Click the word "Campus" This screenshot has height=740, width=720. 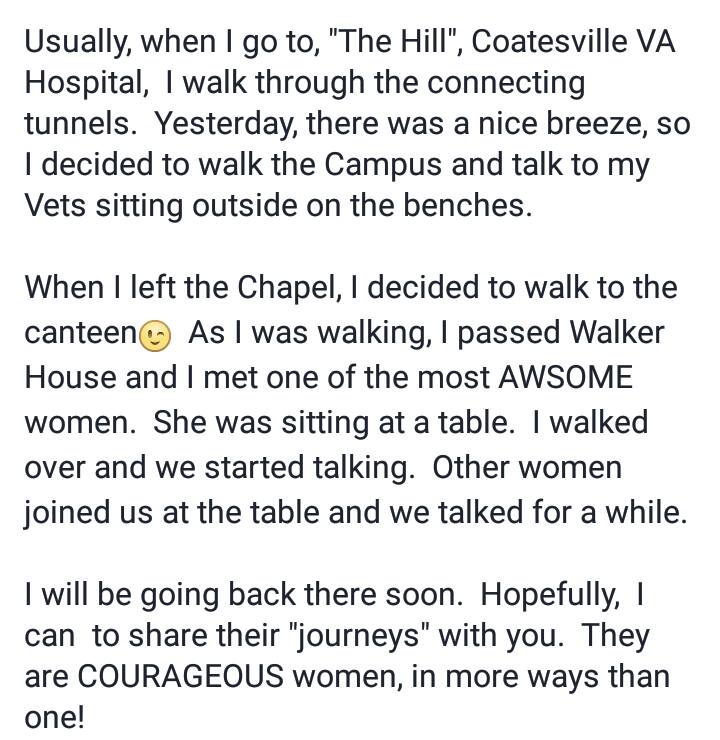click(x=383, y=166)
